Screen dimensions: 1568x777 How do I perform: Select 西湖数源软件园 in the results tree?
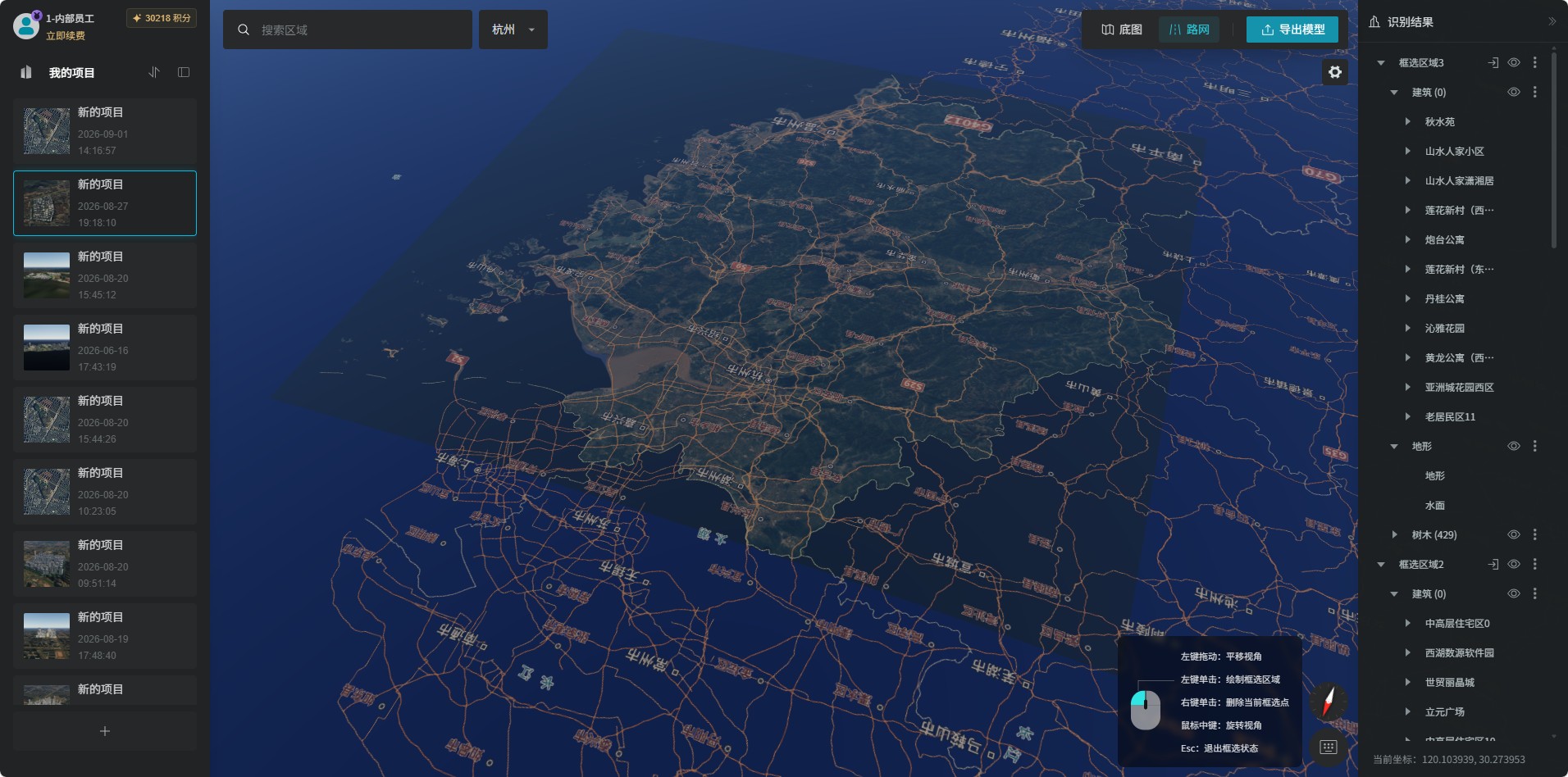tap(1459, 652)
